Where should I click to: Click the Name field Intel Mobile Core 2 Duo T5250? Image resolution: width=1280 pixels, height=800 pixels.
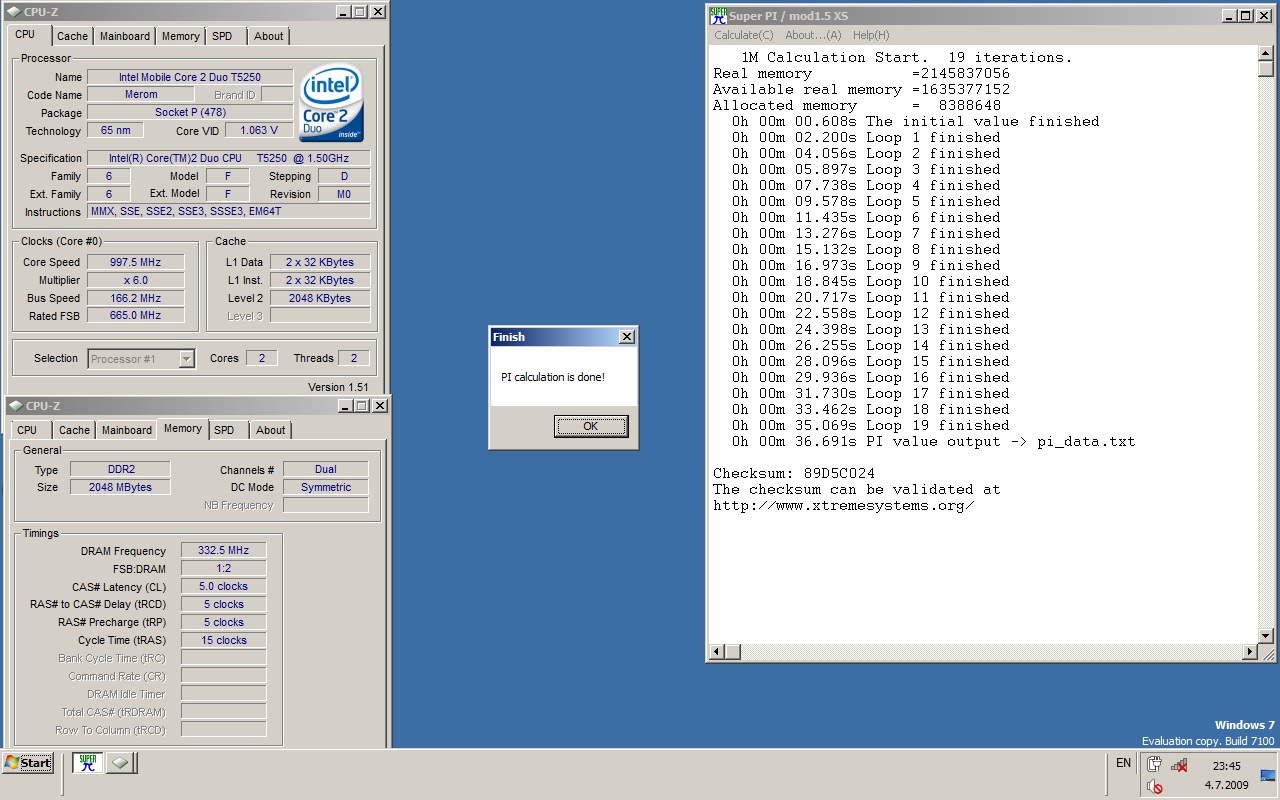click(x=190, y=77)
